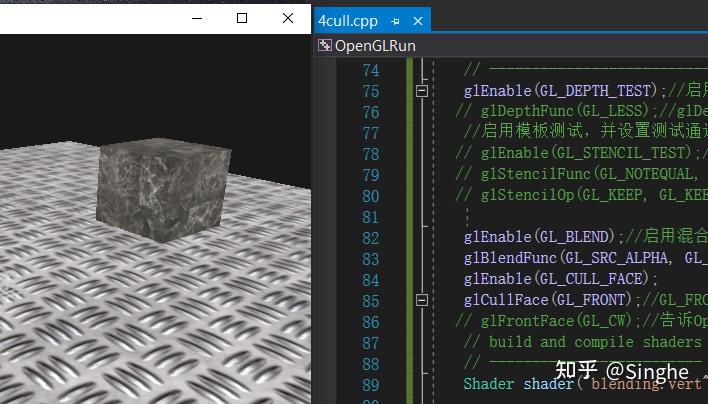
Task: Click the marble cube in the render window
Action: [x=163, y=189]
